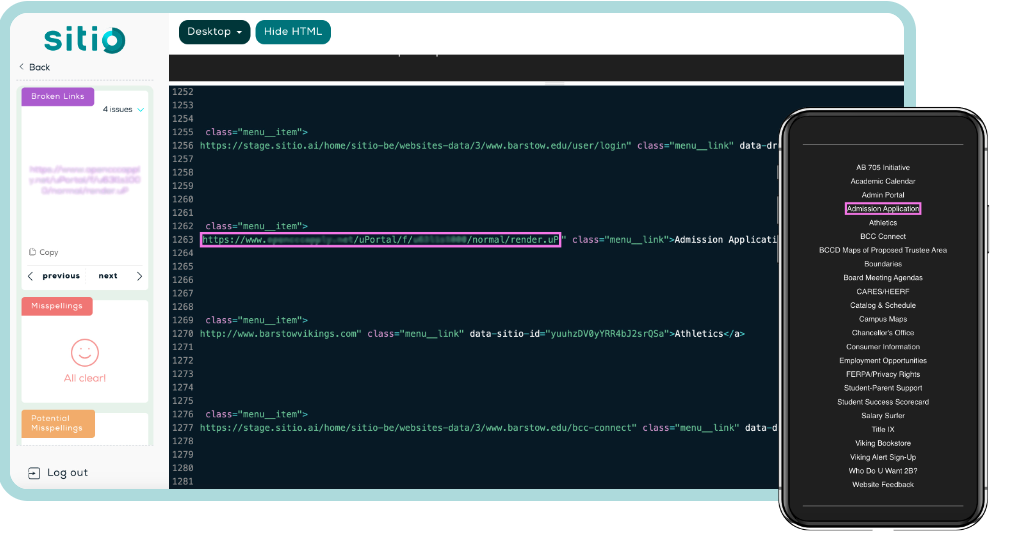
Task: Tap Title IX in phone menu
Action: click(x=883, y=430)
